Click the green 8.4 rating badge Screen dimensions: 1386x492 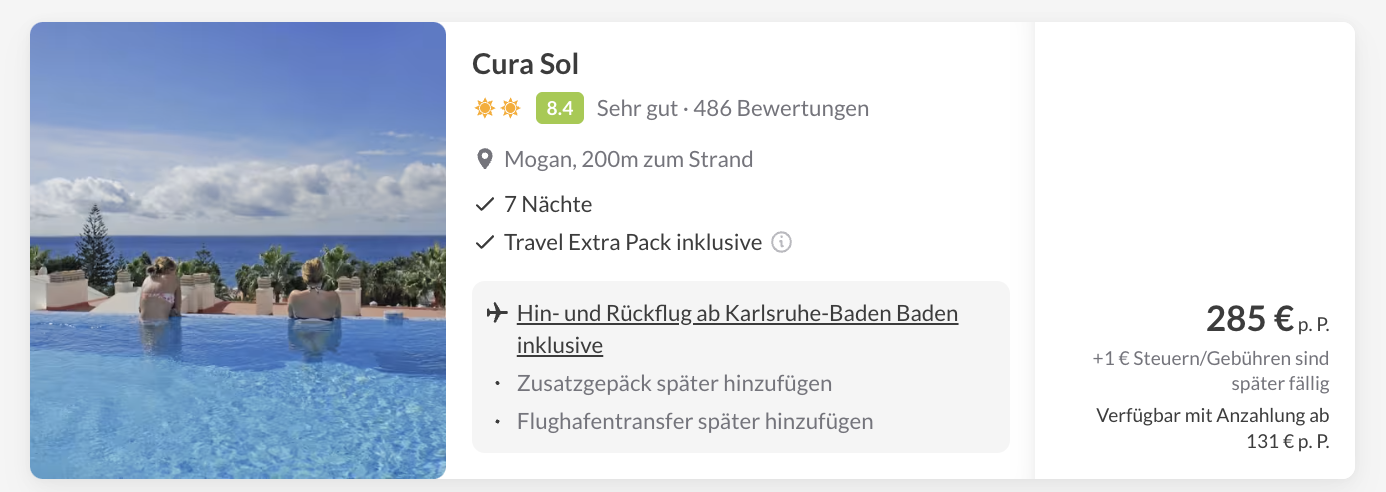560,108
